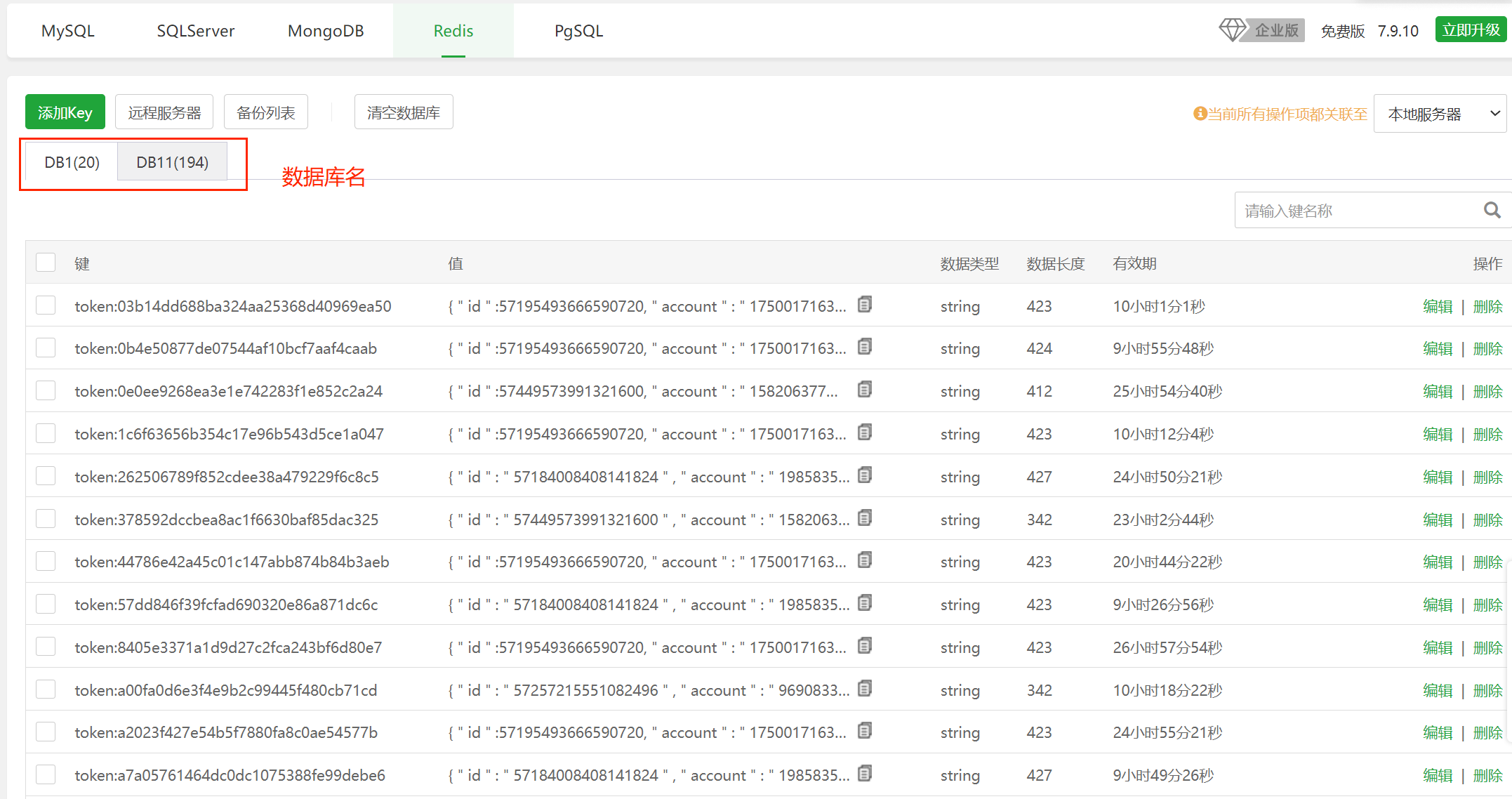This screenshot has width=1512, height=799.
Task: Click 编辑 for token:8405e3371a1d row
Action: [x=1437, y=647]
